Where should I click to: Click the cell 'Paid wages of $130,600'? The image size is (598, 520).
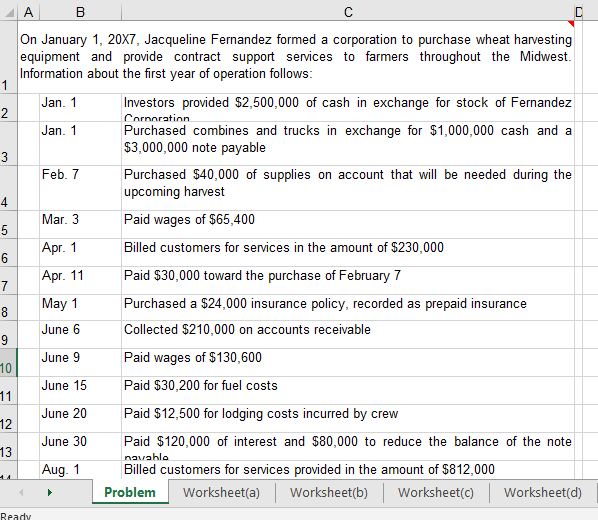[x=348, y=362]
